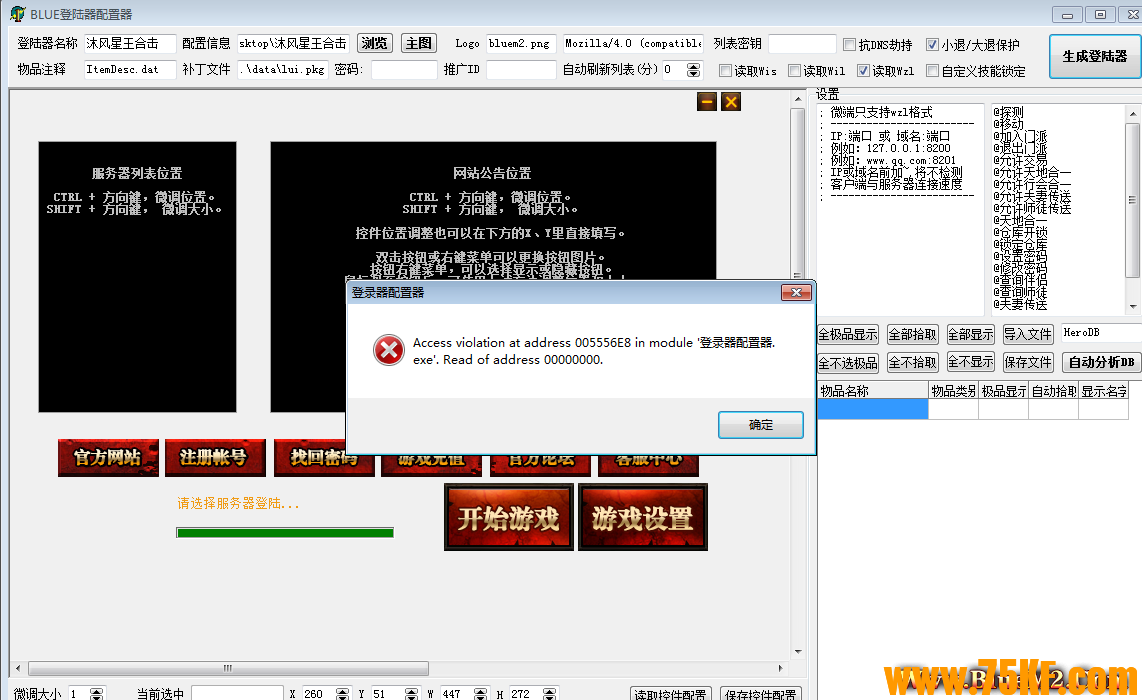Enable the 抗DNS劫持 checkbox
The image size is (1142, 700).
849,44
